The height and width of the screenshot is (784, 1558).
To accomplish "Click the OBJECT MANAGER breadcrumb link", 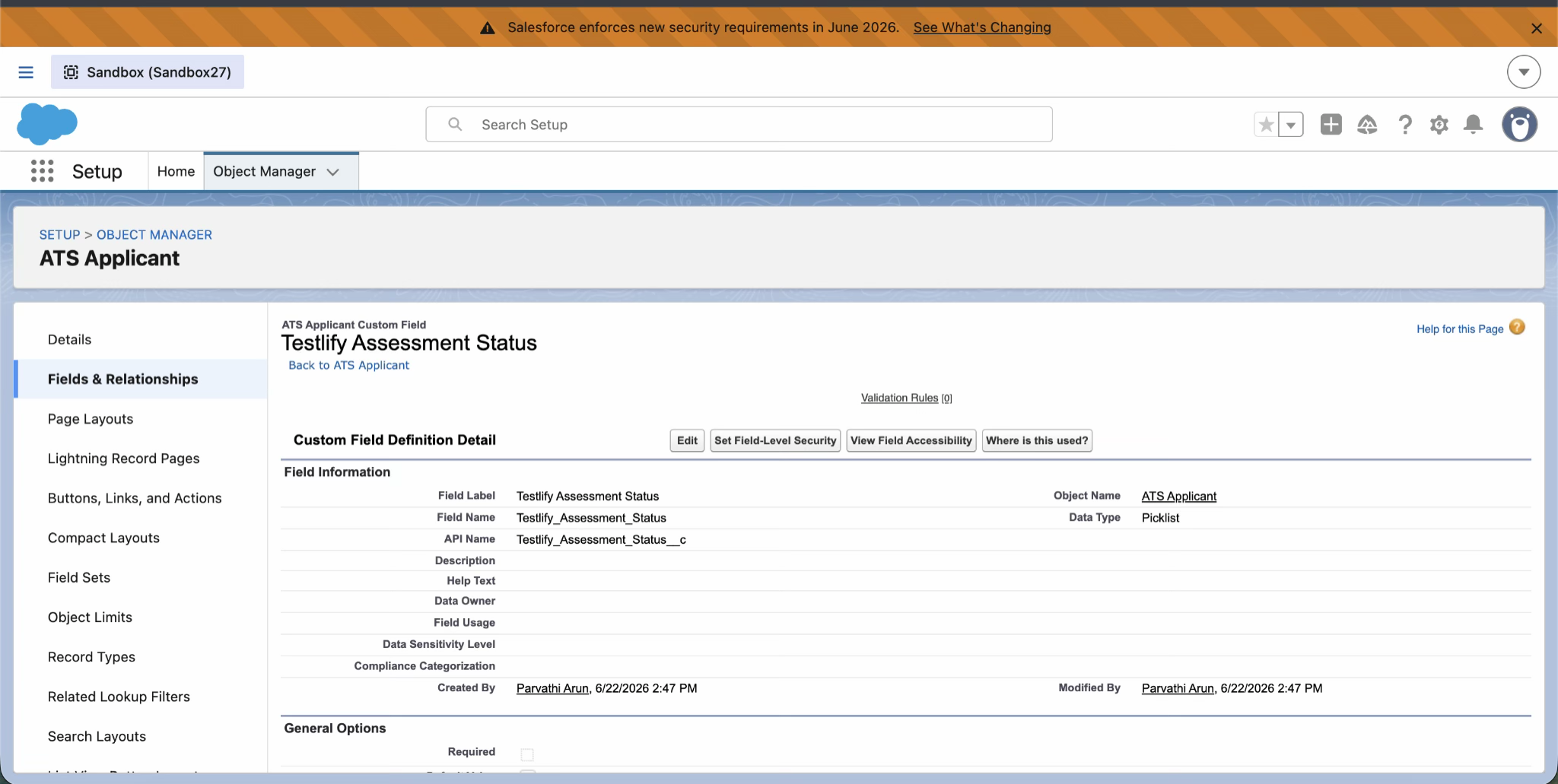I will tap(154, 235).
